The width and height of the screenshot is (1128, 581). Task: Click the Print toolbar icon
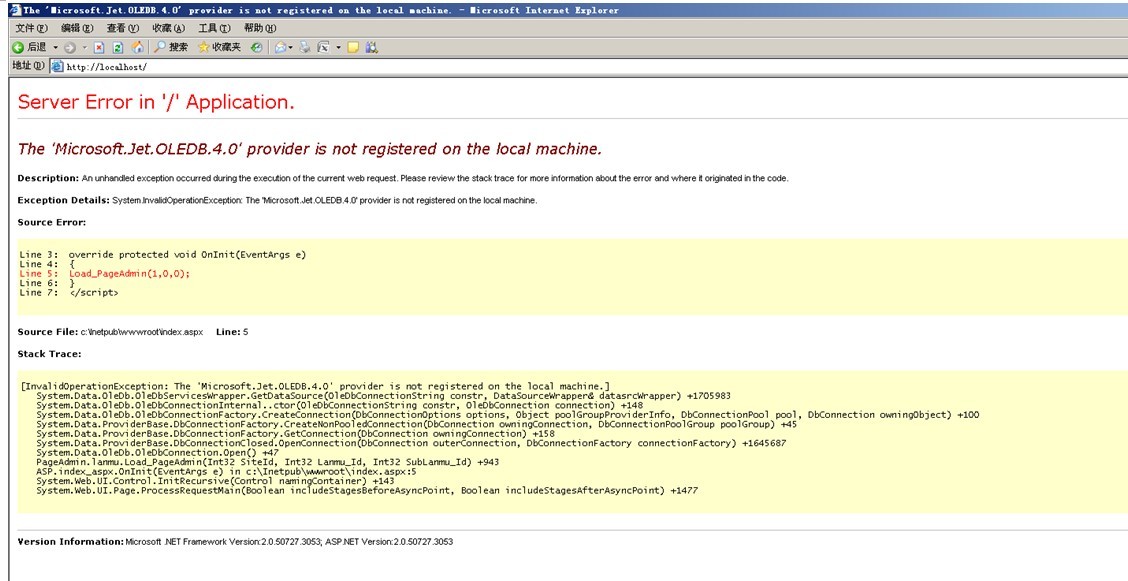click(x=305, y=47)
